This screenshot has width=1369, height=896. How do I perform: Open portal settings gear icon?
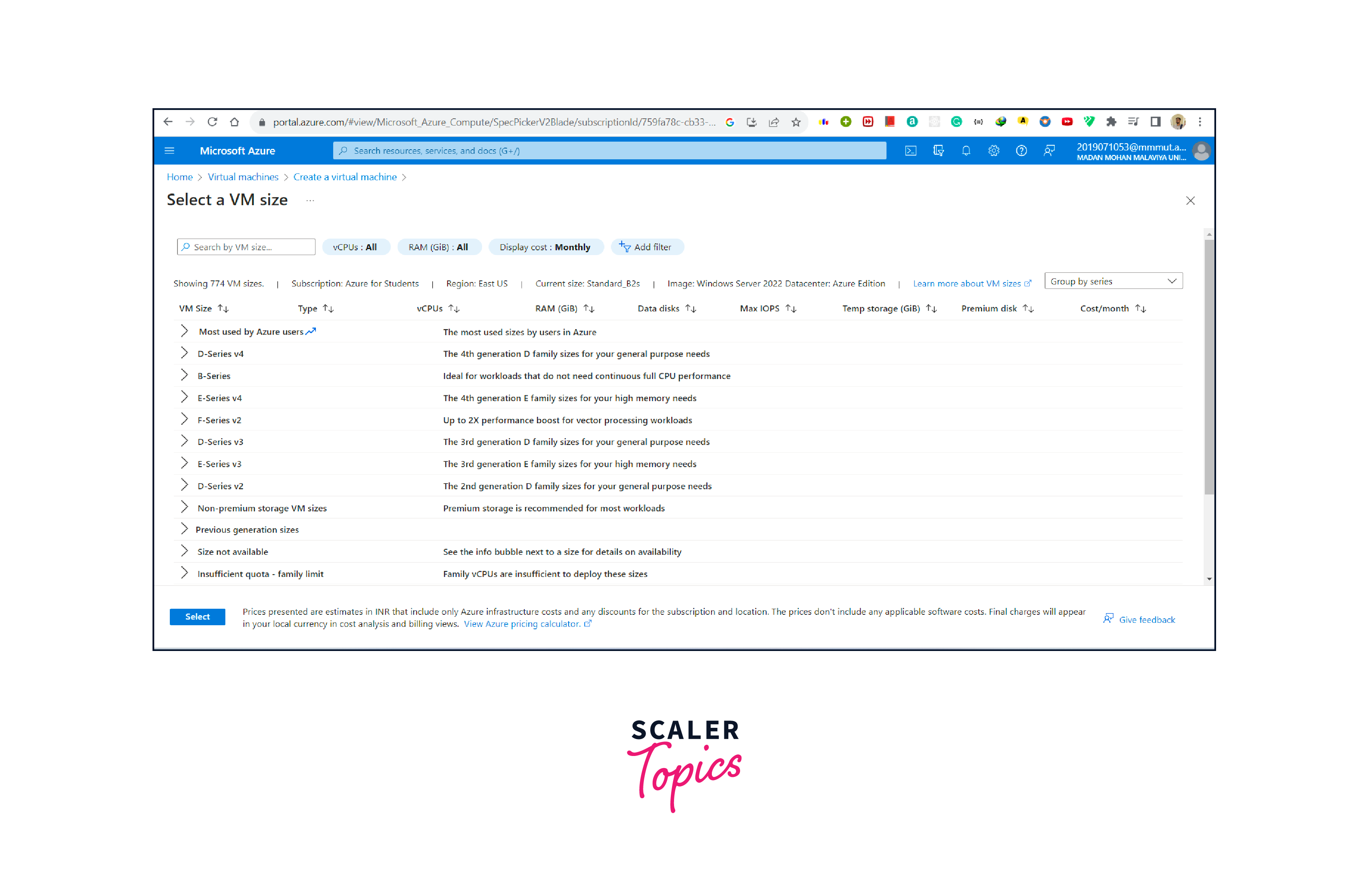tap(994, 151)
